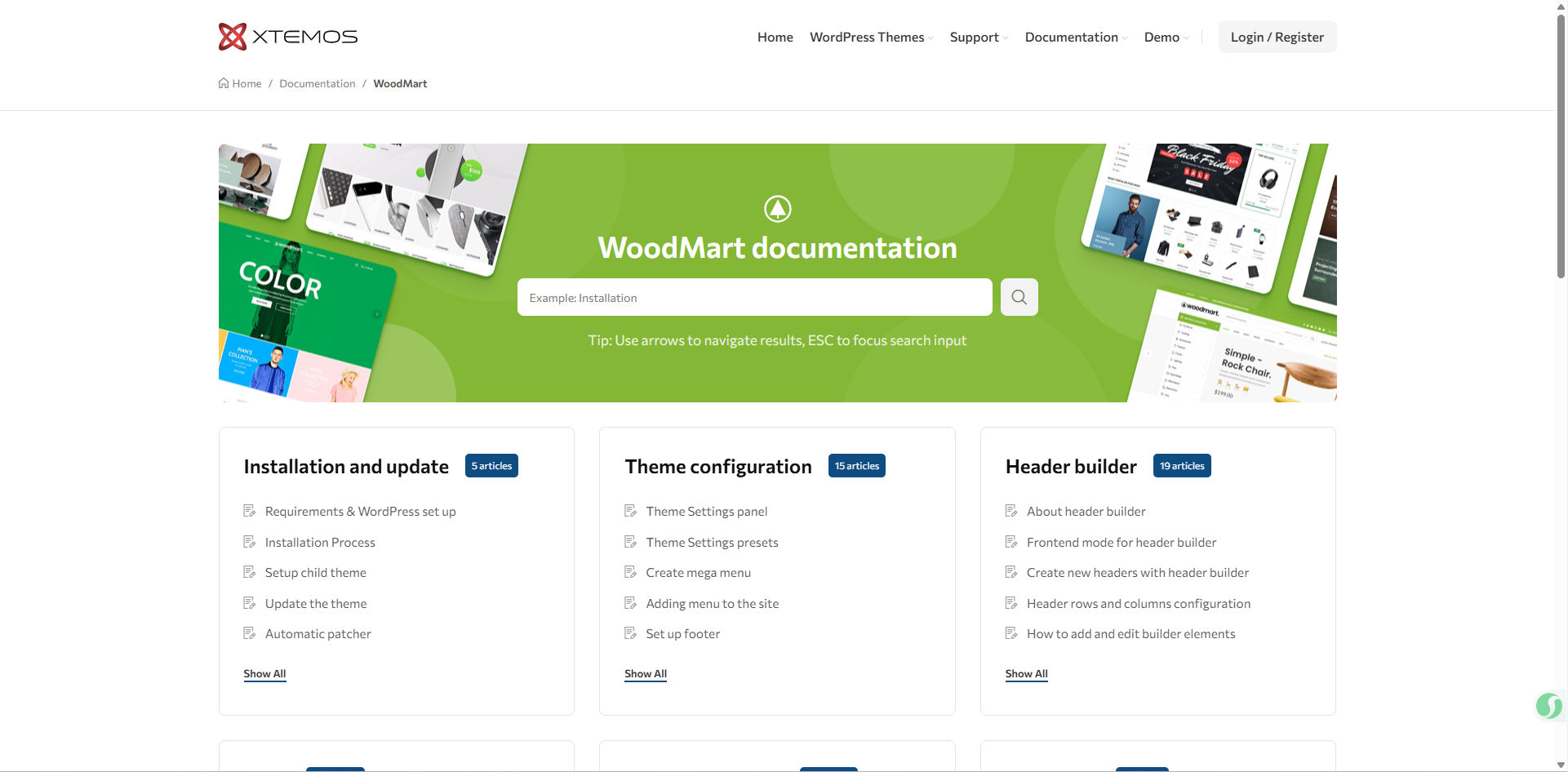
Task: Click the article icon beside Theme Settings panel
Action: [x=629, y=510]
